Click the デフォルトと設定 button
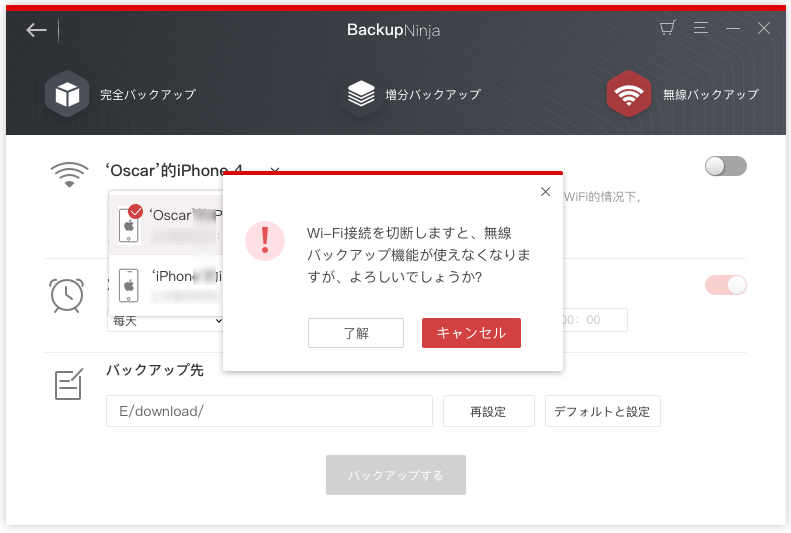 pos(602,411)
